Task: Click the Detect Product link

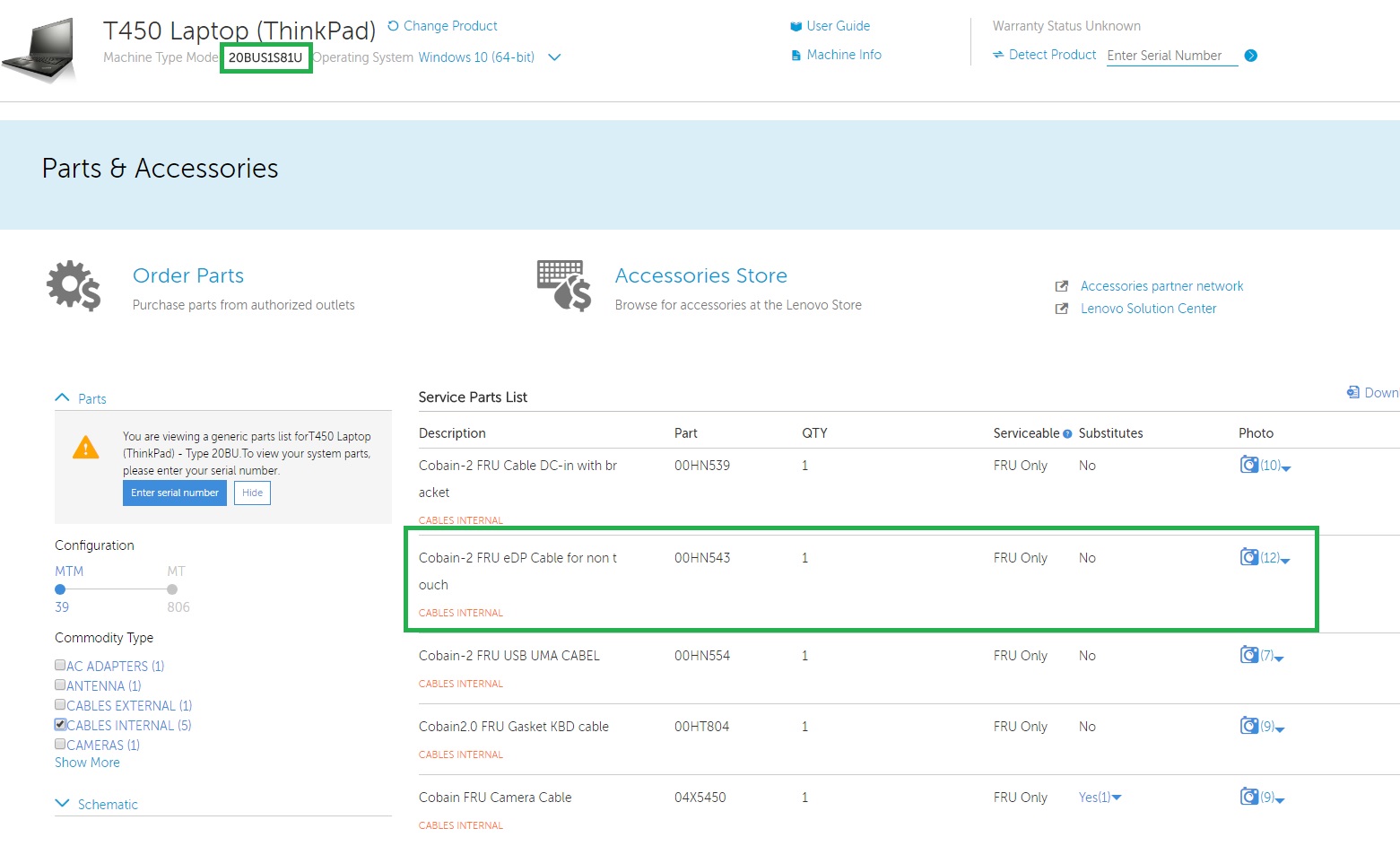Action: click(x=1052, y=55)
